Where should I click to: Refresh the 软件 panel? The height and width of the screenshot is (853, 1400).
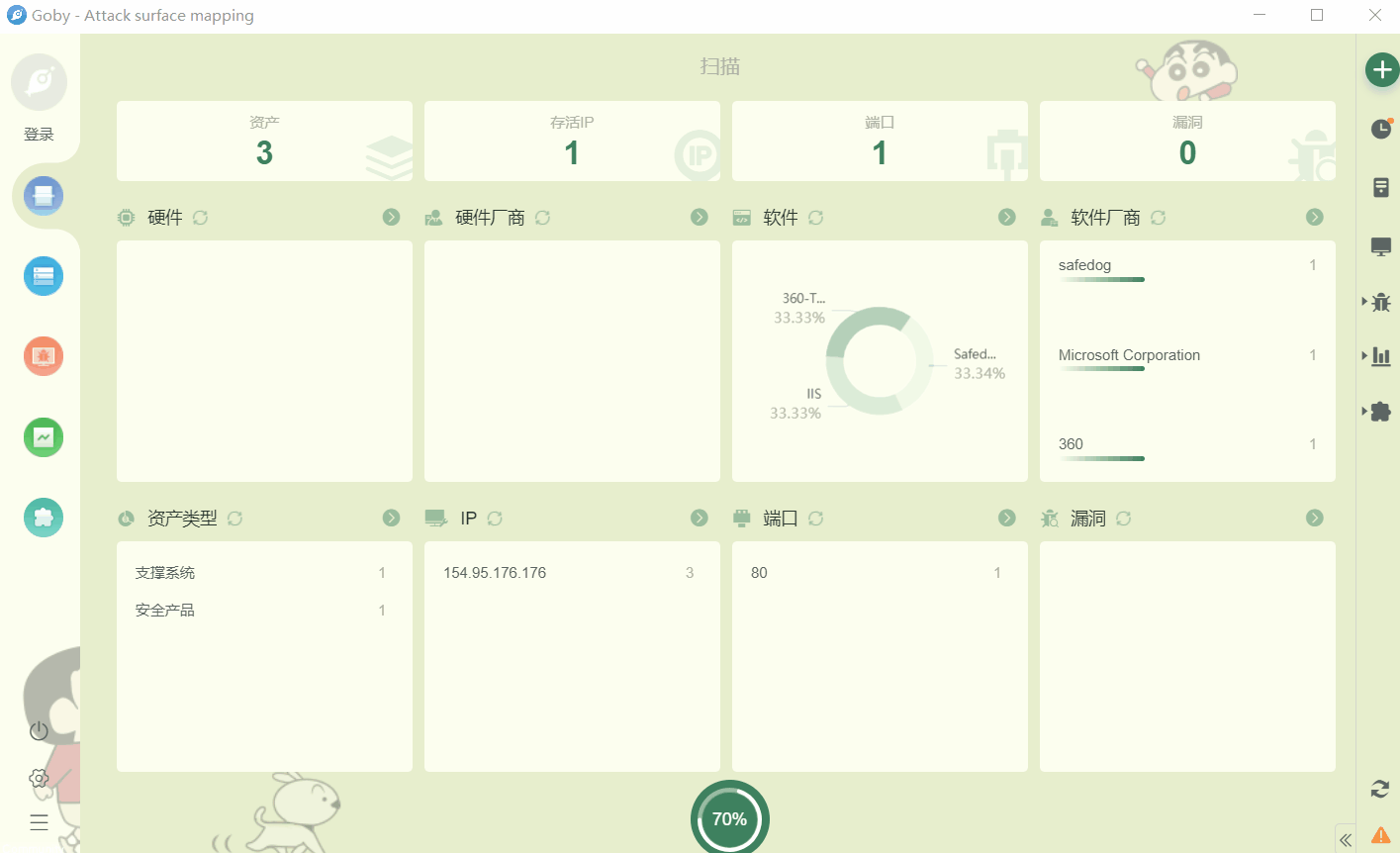coord(816,218)
